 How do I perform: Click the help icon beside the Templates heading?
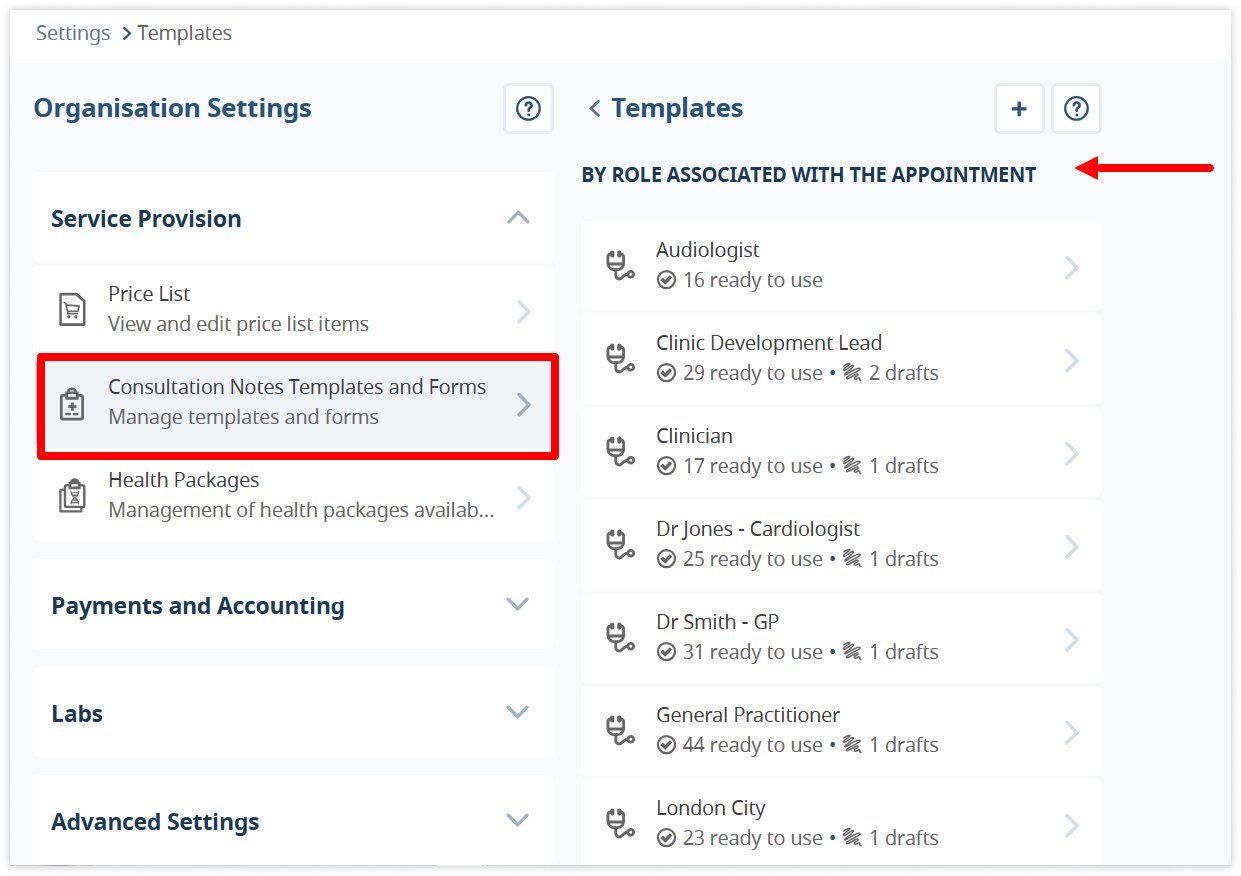point(1076,108)
